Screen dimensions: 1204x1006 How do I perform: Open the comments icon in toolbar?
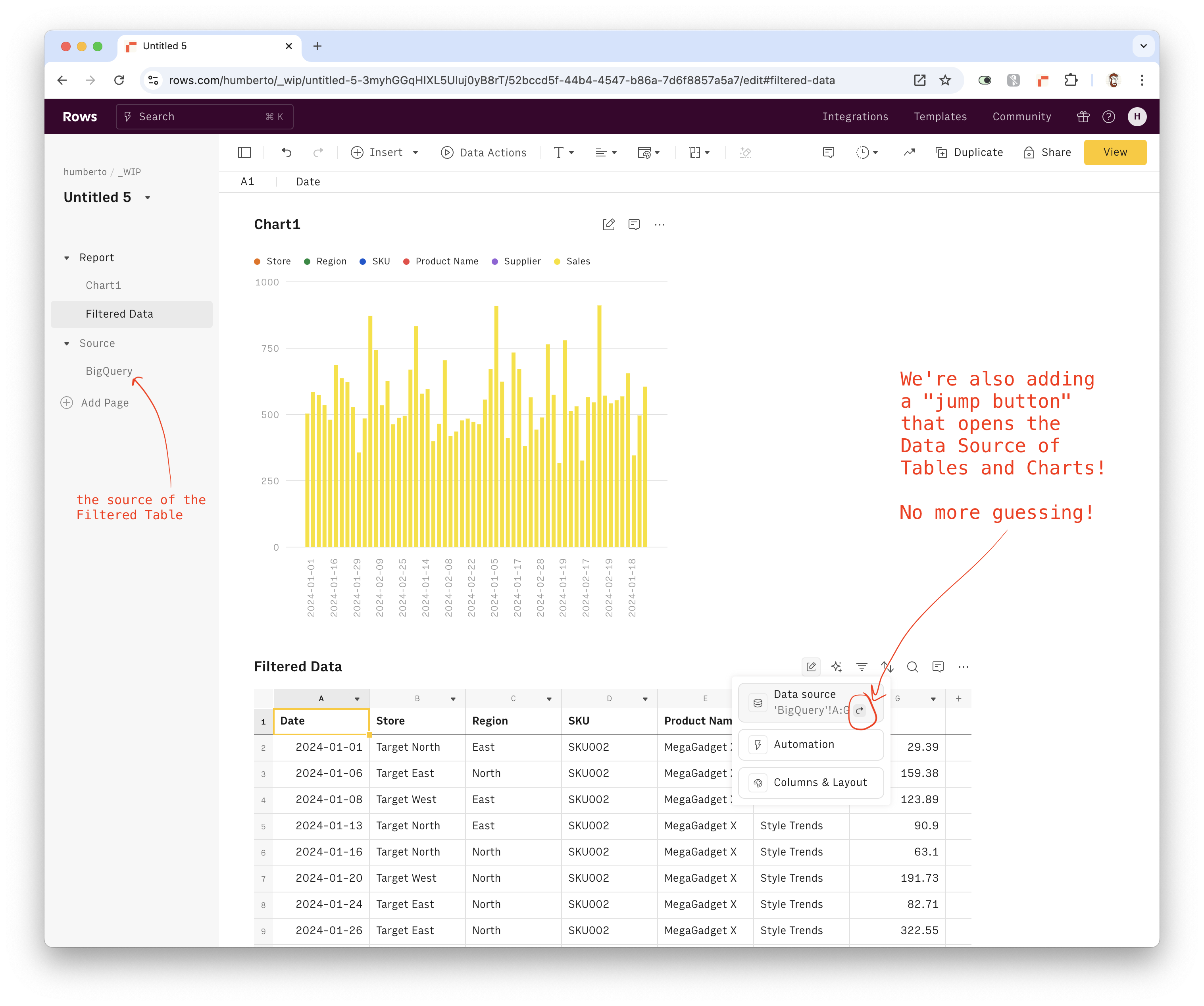click(x=829, y=152)
